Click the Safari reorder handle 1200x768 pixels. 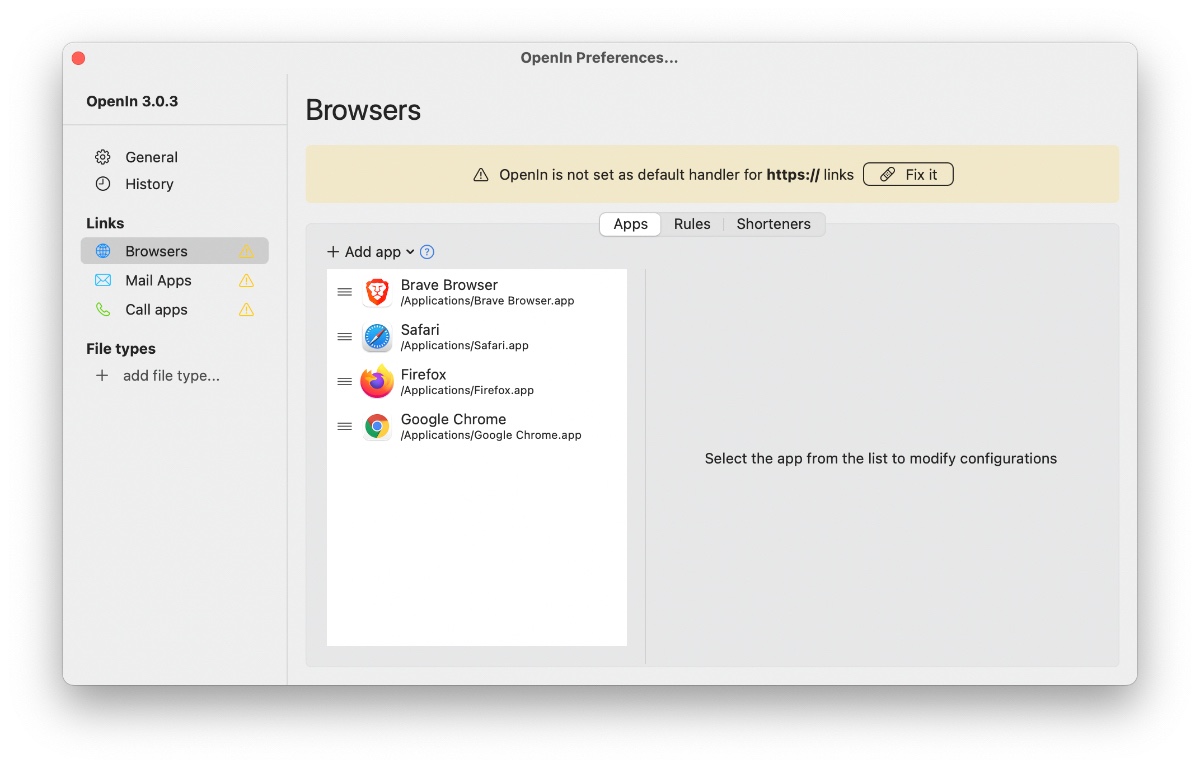pyautogui.click(x=345, y=337)
